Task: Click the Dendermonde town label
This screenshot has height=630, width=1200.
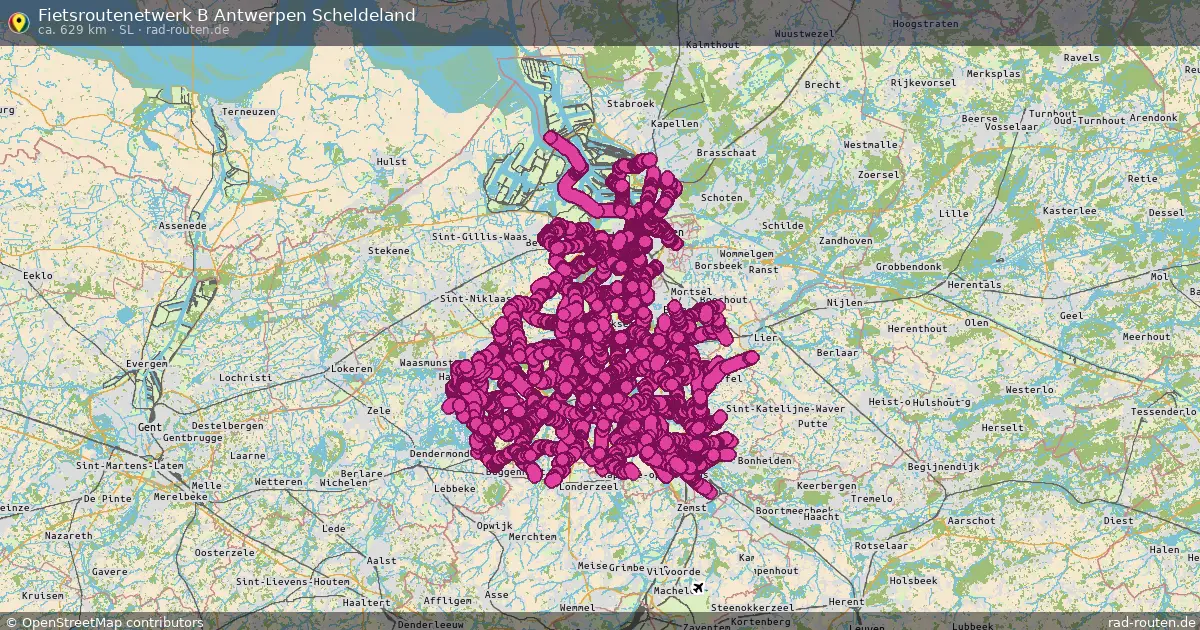Action: click(439, 453)
